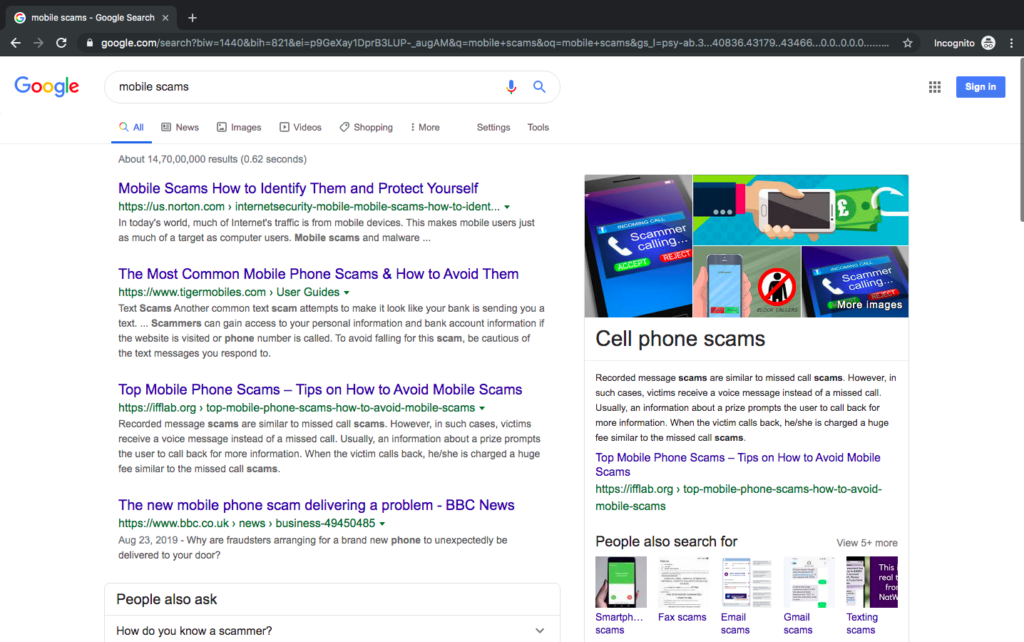1024x642 pixels.
Task: Open search Tools
Action: click(x=538, y=127)
